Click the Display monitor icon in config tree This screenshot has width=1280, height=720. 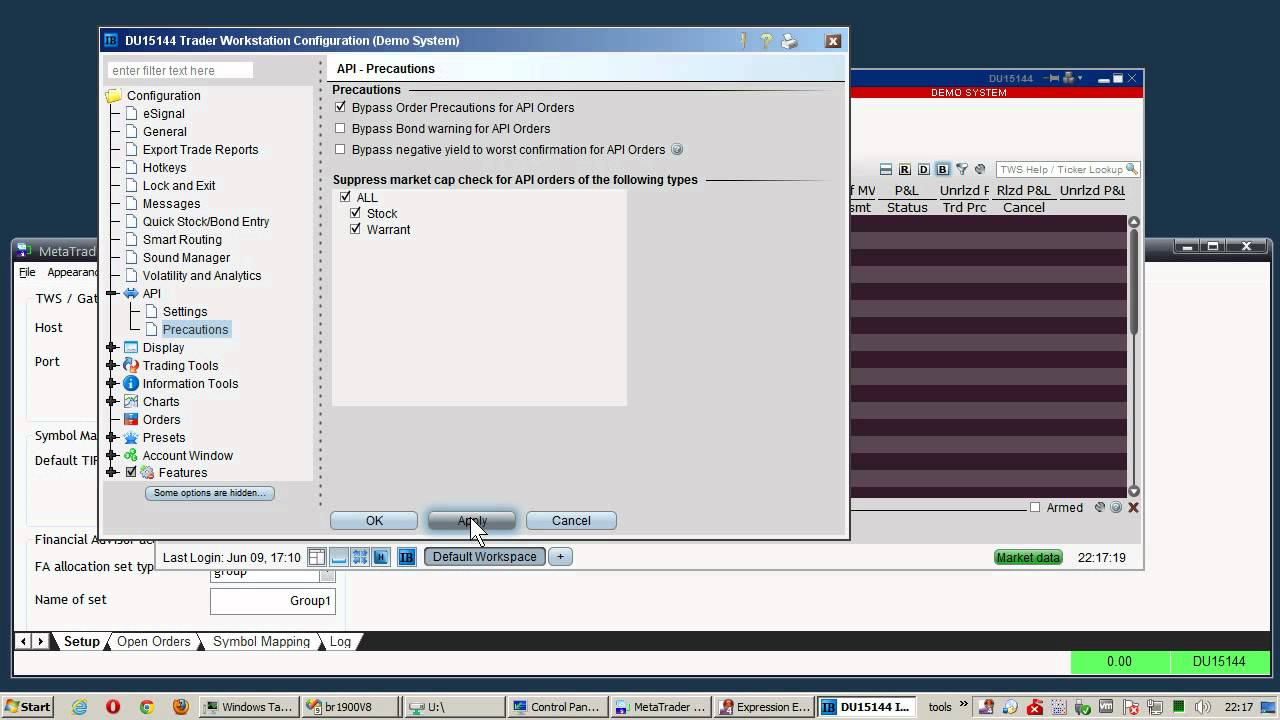pyautogui.click(x=131, y=348)
